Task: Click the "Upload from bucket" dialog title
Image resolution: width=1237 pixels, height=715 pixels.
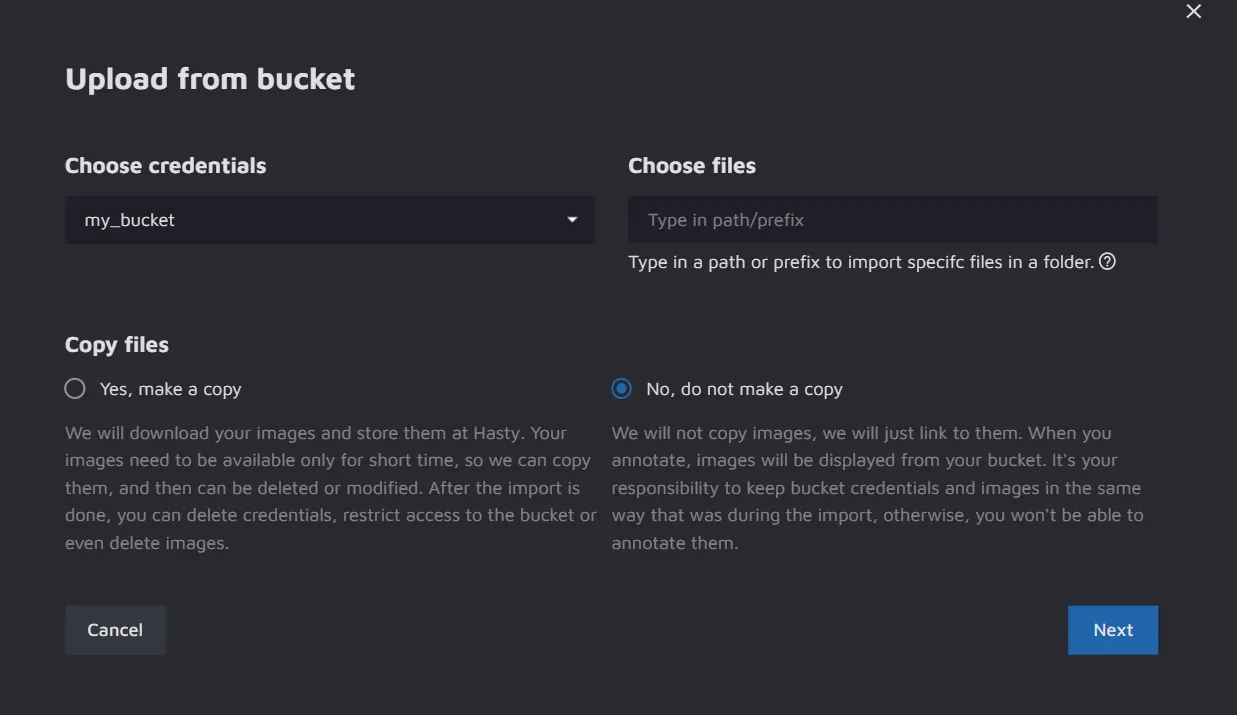Action: click(210, 79)
